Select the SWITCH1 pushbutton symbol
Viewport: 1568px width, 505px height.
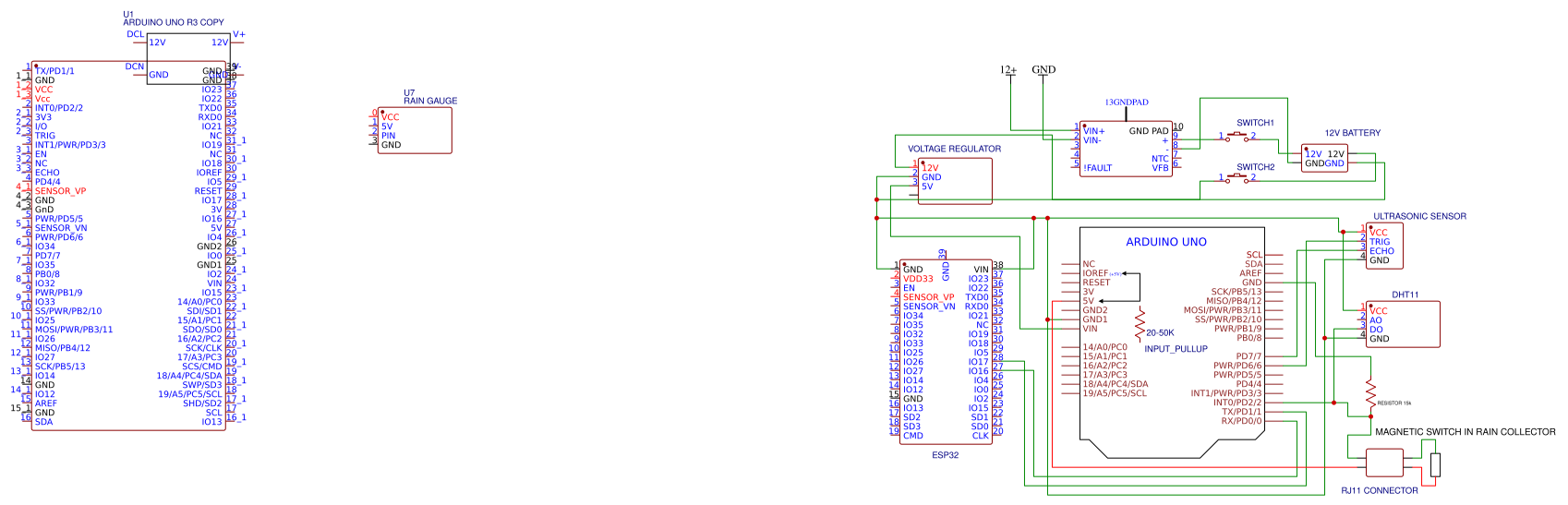coord(1237,137)
